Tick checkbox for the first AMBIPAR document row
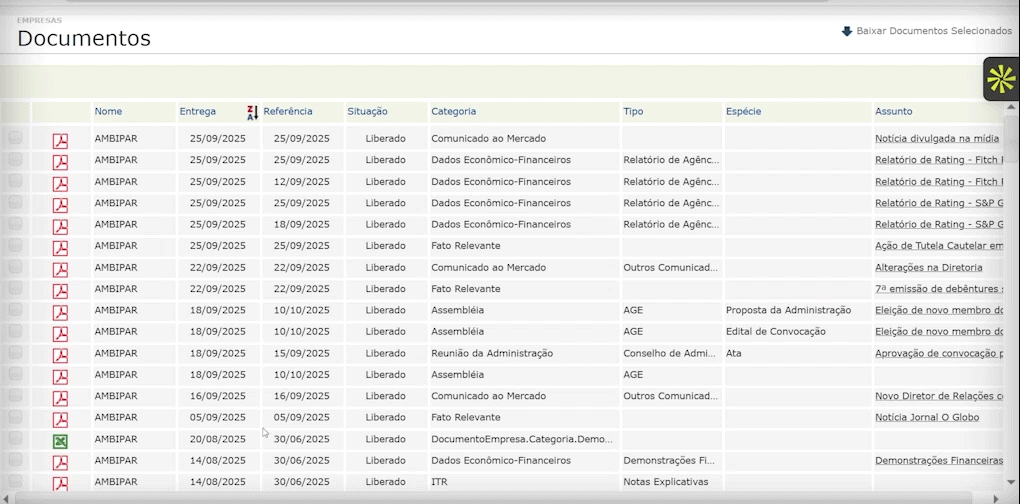The width and height of the screenshot is (1020, 504). 15,138
